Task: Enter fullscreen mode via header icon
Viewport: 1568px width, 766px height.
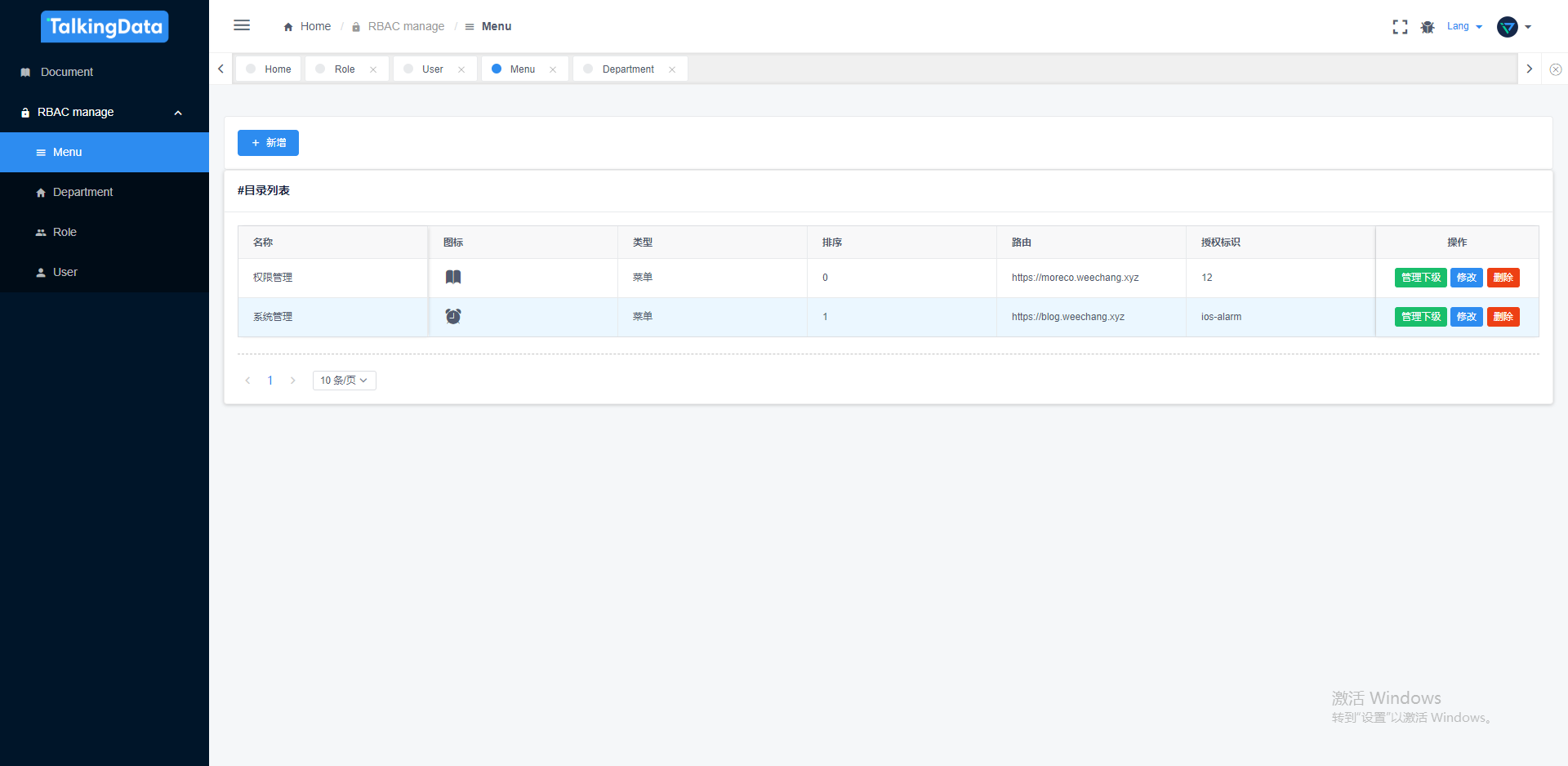Action: coord(1400,27)
